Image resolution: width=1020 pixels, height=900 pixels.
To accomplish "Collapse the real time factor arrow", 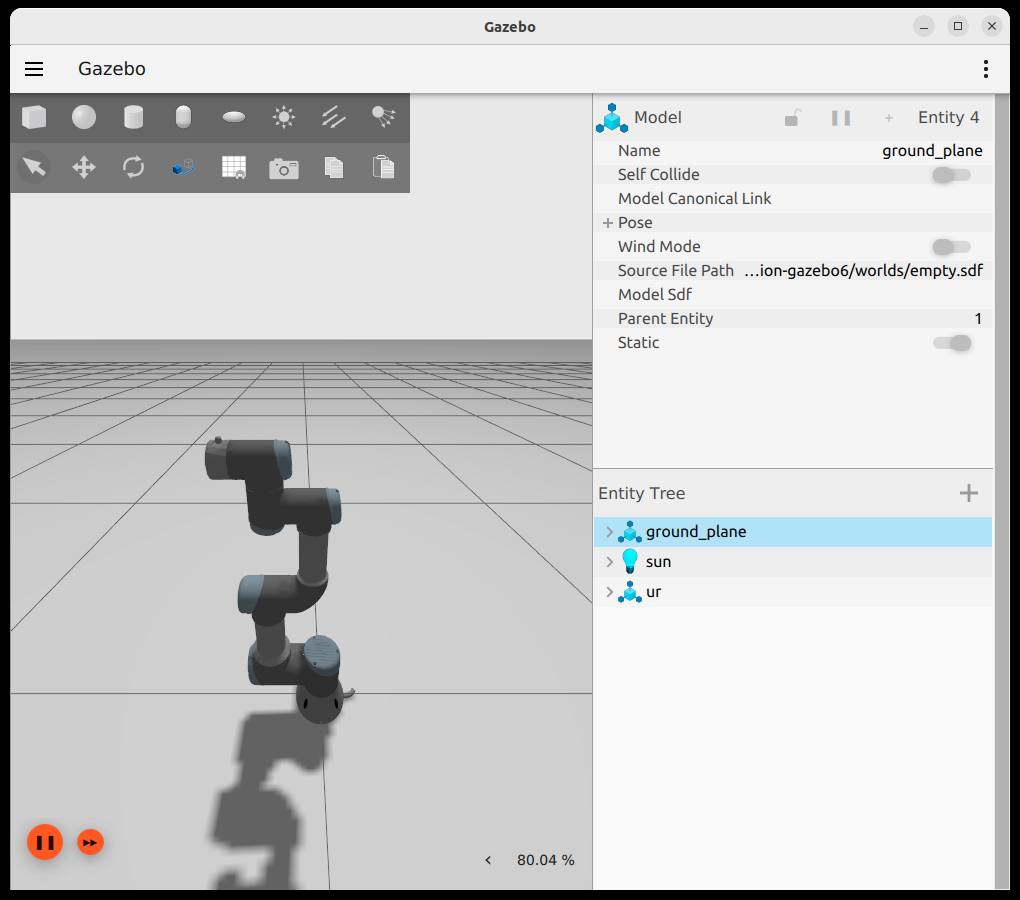I will click(488, 860).
